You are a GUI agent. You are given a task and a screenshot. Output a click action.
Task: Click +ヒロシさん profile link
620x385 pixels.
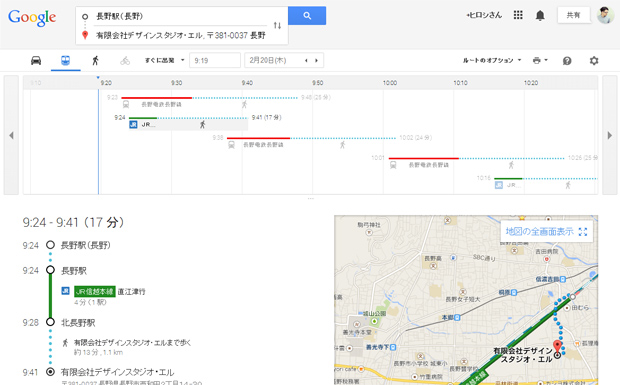pyautogui.click(x=484, y=15)
